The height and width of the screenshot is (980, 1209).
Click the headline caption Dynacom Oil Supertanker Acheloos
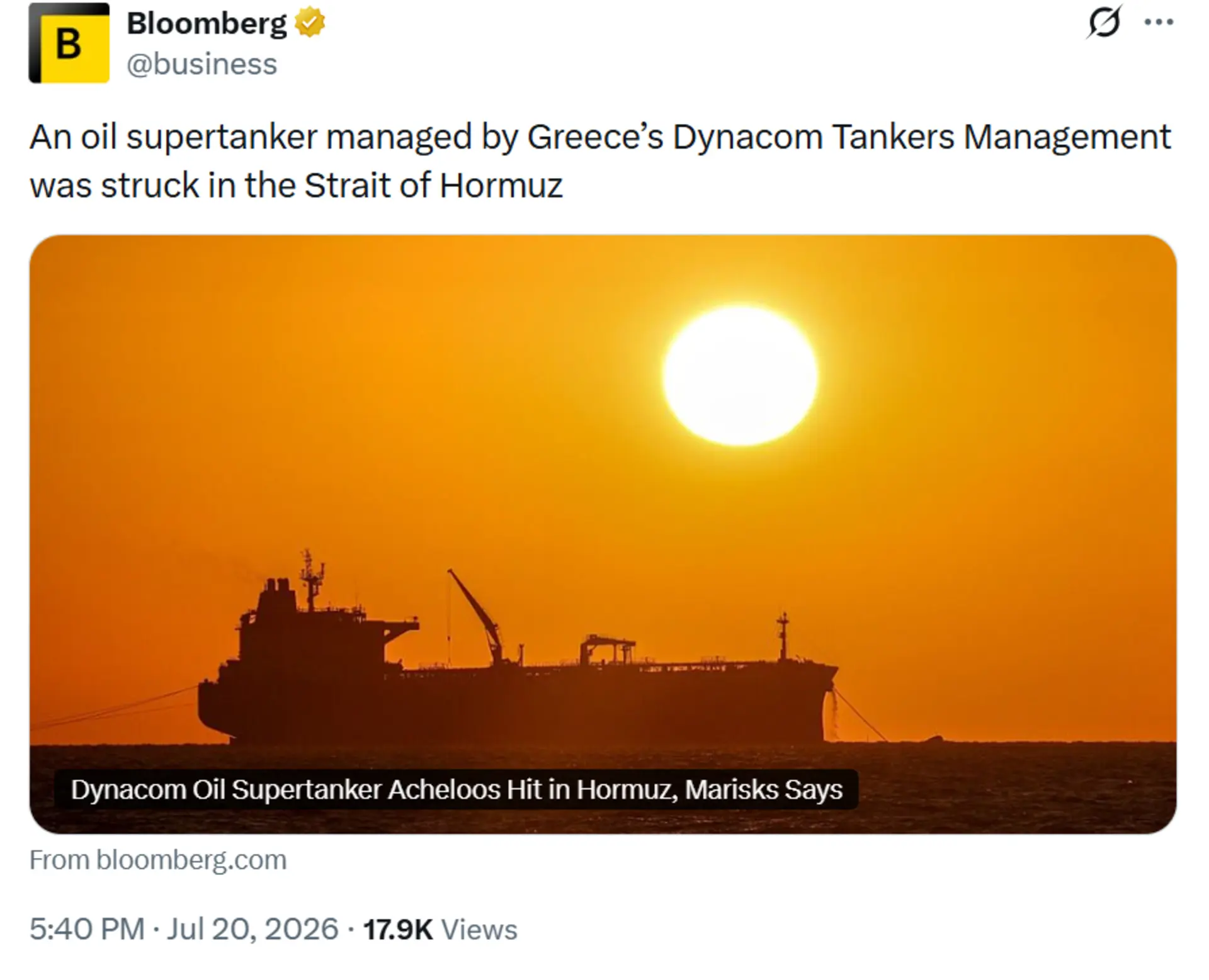tap(457, 789)
